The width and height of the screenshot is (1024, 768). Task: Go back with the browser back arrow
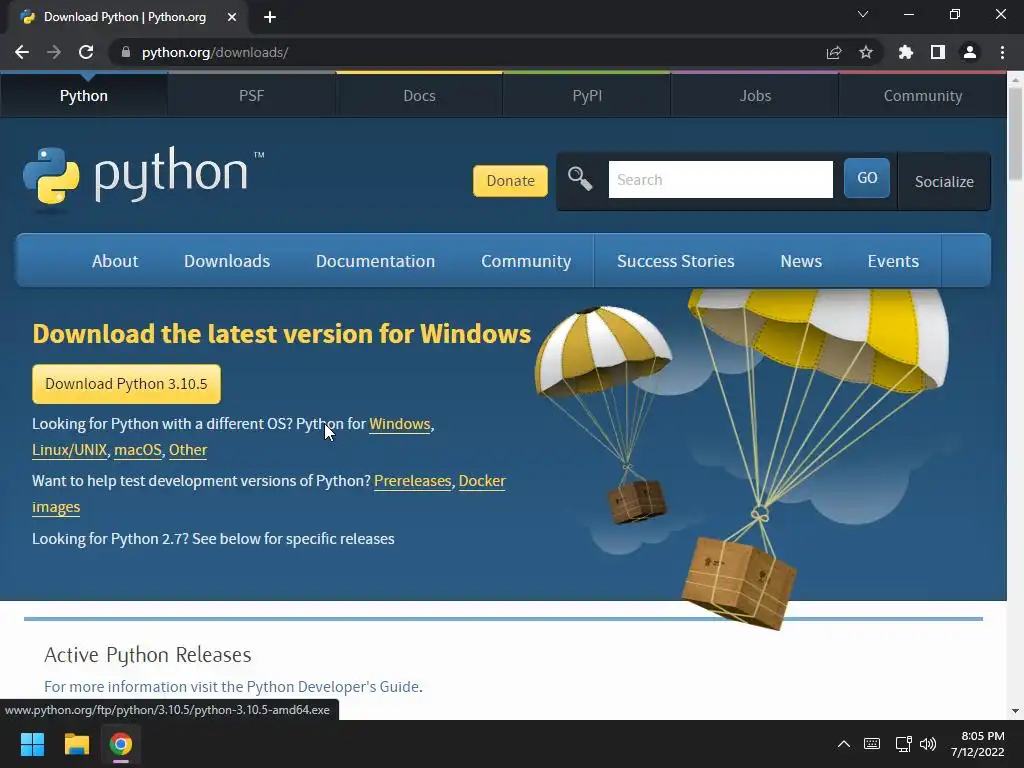pos(22,52)
